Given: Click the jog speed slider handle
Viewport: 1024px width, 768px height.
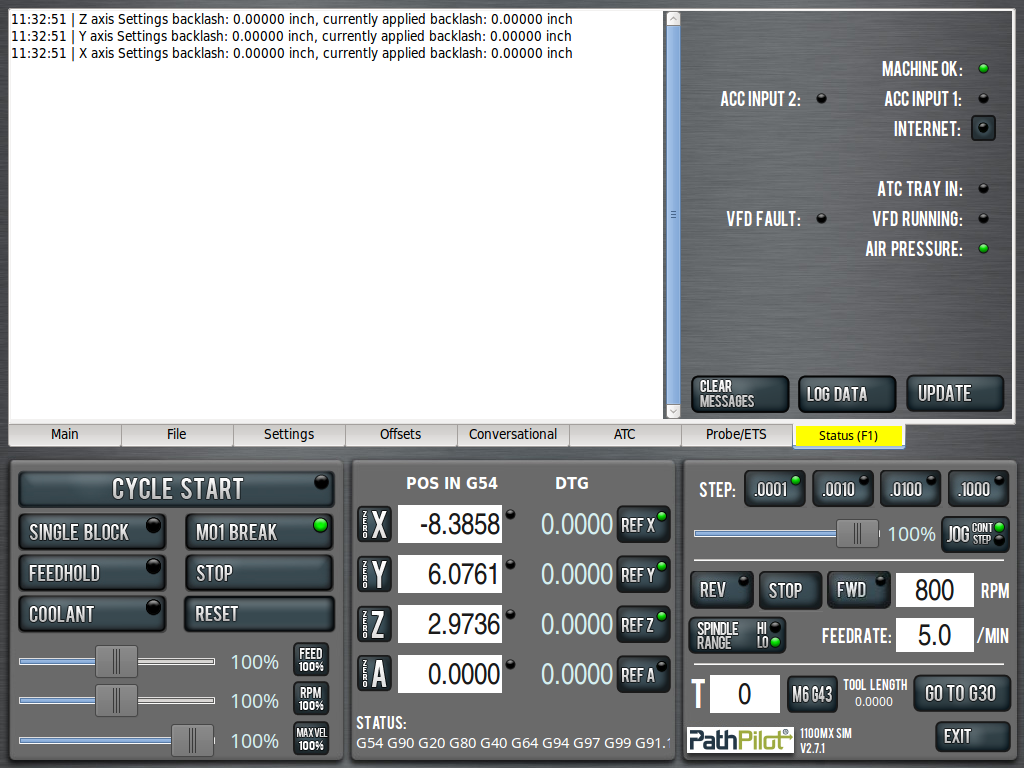Looking at the screenshot, I should tap(857, 534).
